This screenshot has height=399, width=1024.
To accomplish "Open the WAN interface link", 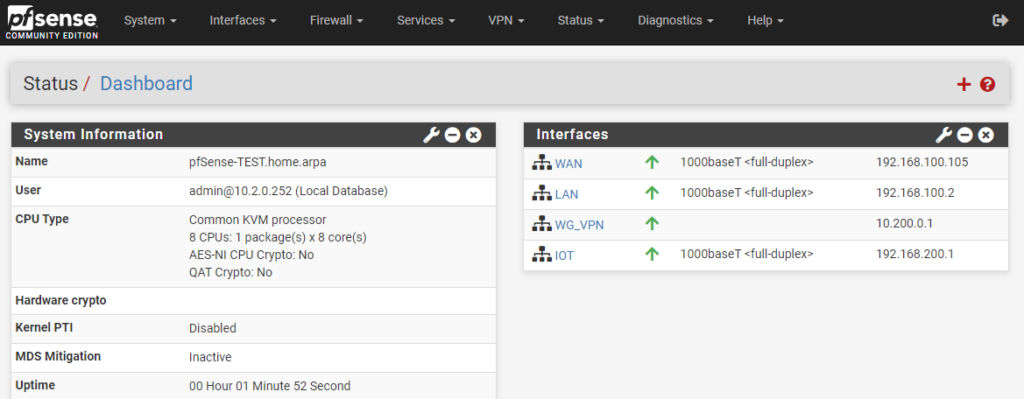I will 569,163.
